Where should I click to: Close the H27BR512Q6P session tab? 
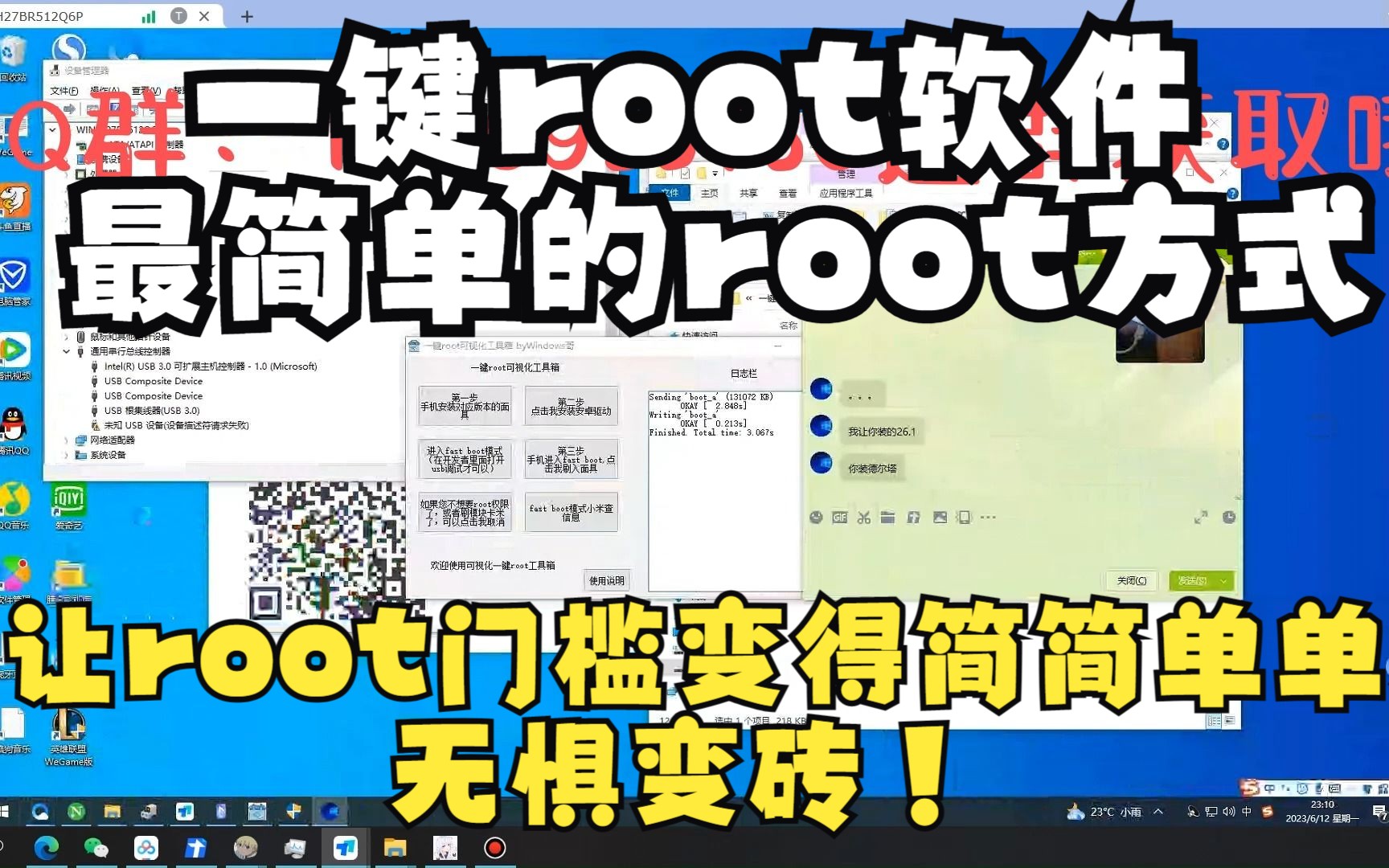click(x=204, y=16)
